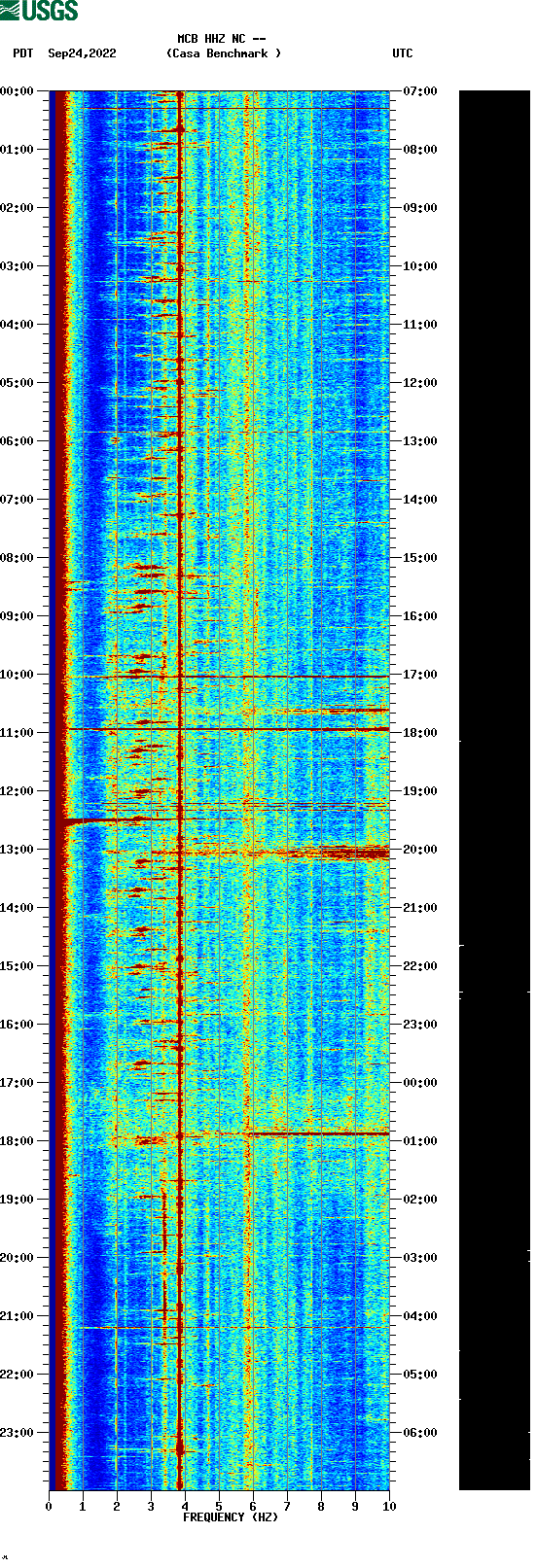Click the 18:00 label on PDT axis
Image resolution: width=537 pixels, height=1568 pixels.
[x=18, y=1141]
